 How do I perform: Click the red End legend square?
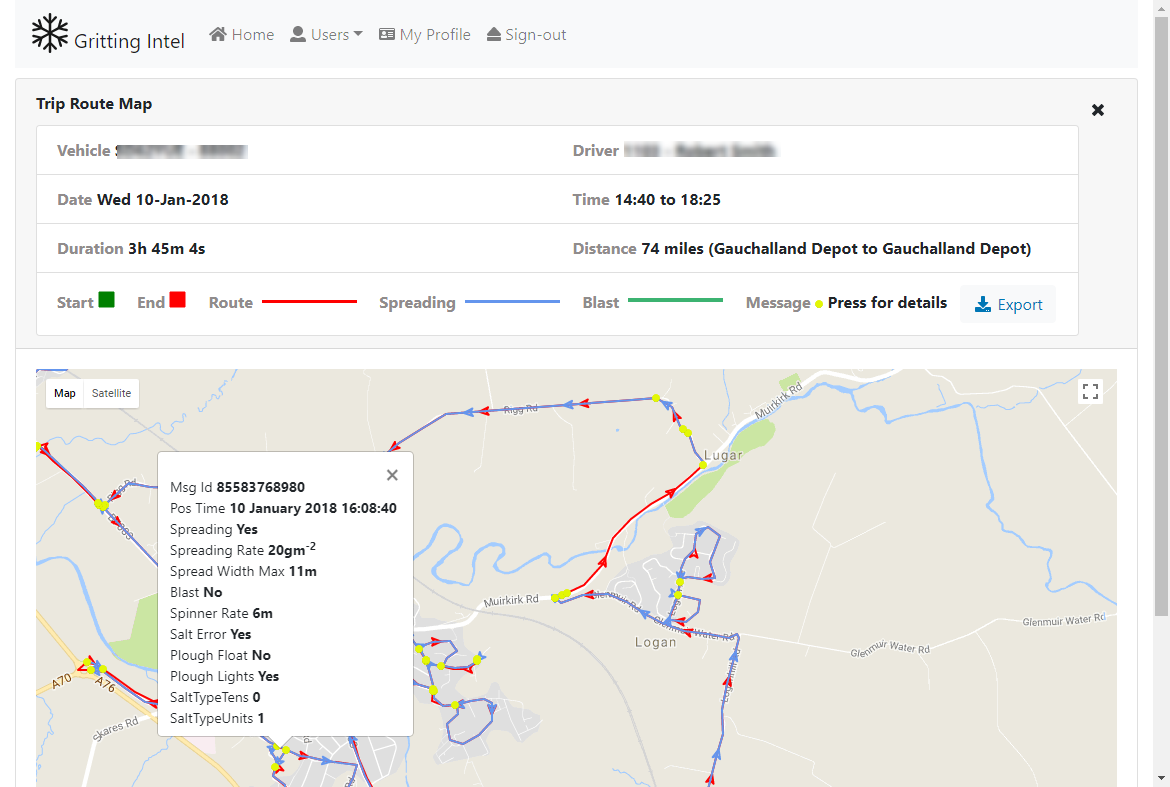pyautogui.click(x=177, y=300)
